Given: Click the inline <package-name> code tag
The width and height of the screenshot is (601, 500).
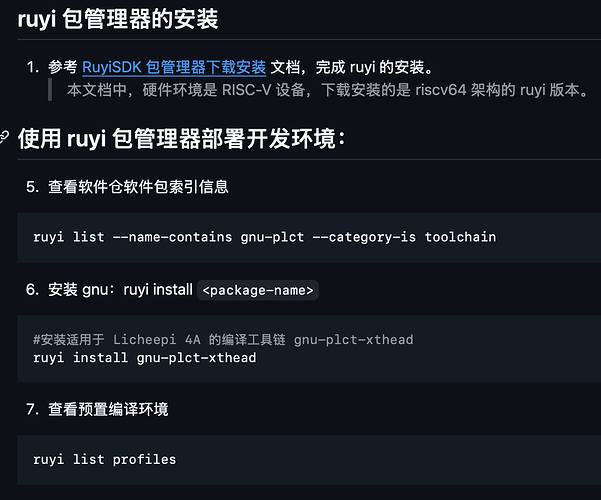Looking at the screenshot, I should point(258,290).
